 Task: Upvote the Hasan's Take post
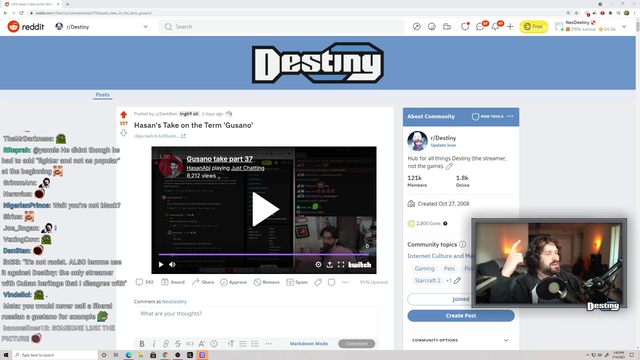click(x=124, y=115)
